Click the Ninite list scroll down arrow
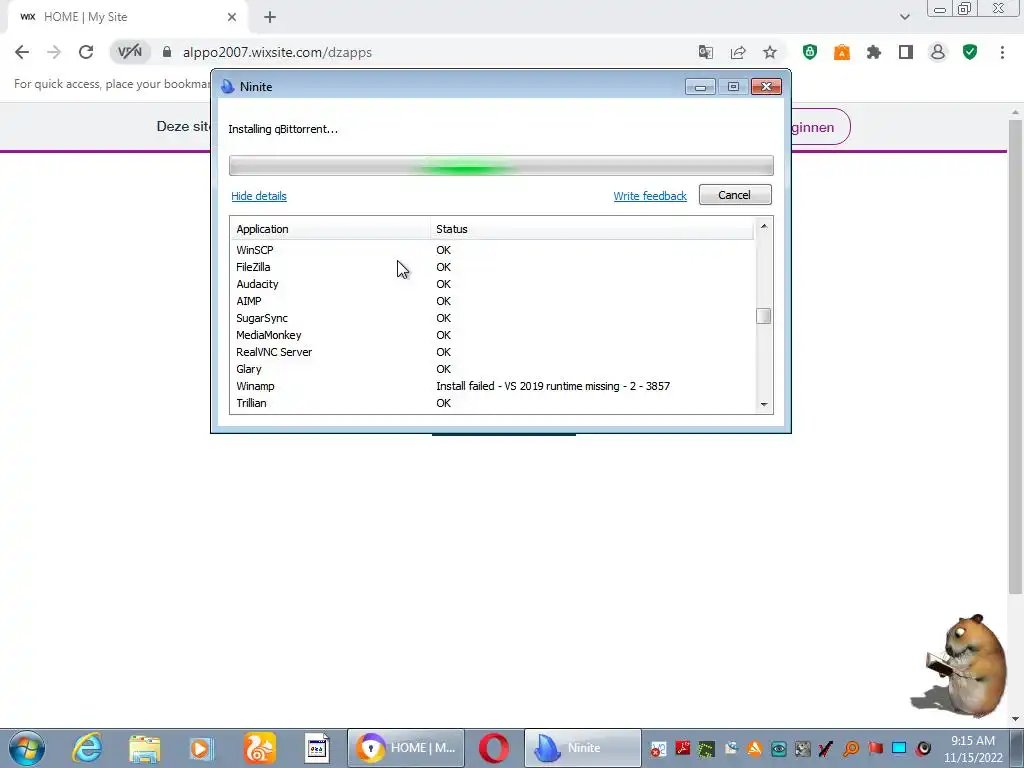Screen dimensions: 1024x768 pyautogui.click(x=763, y=405)
